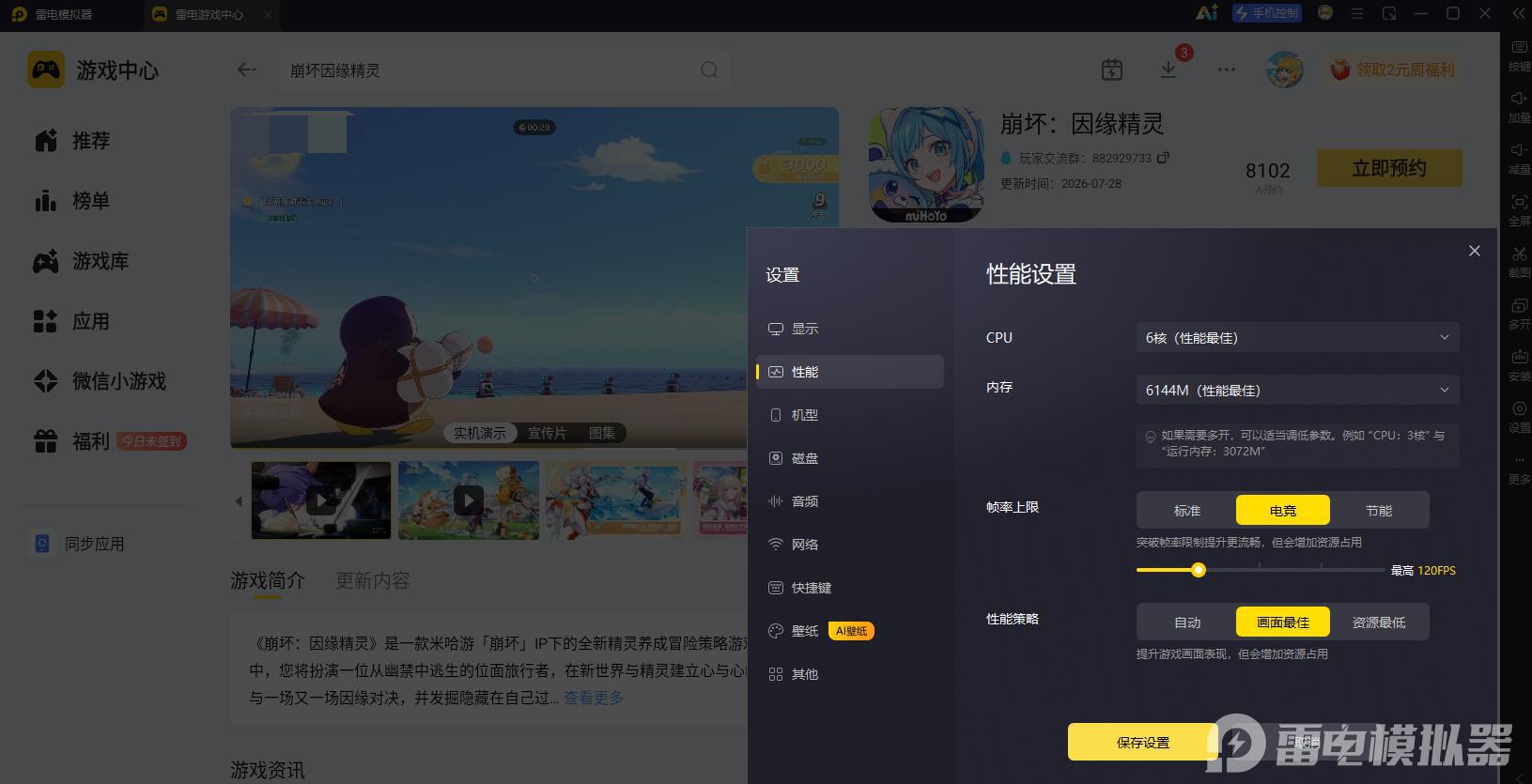Open 微信小游戏 mini games
1532x784 pixels.
point(100,381)
